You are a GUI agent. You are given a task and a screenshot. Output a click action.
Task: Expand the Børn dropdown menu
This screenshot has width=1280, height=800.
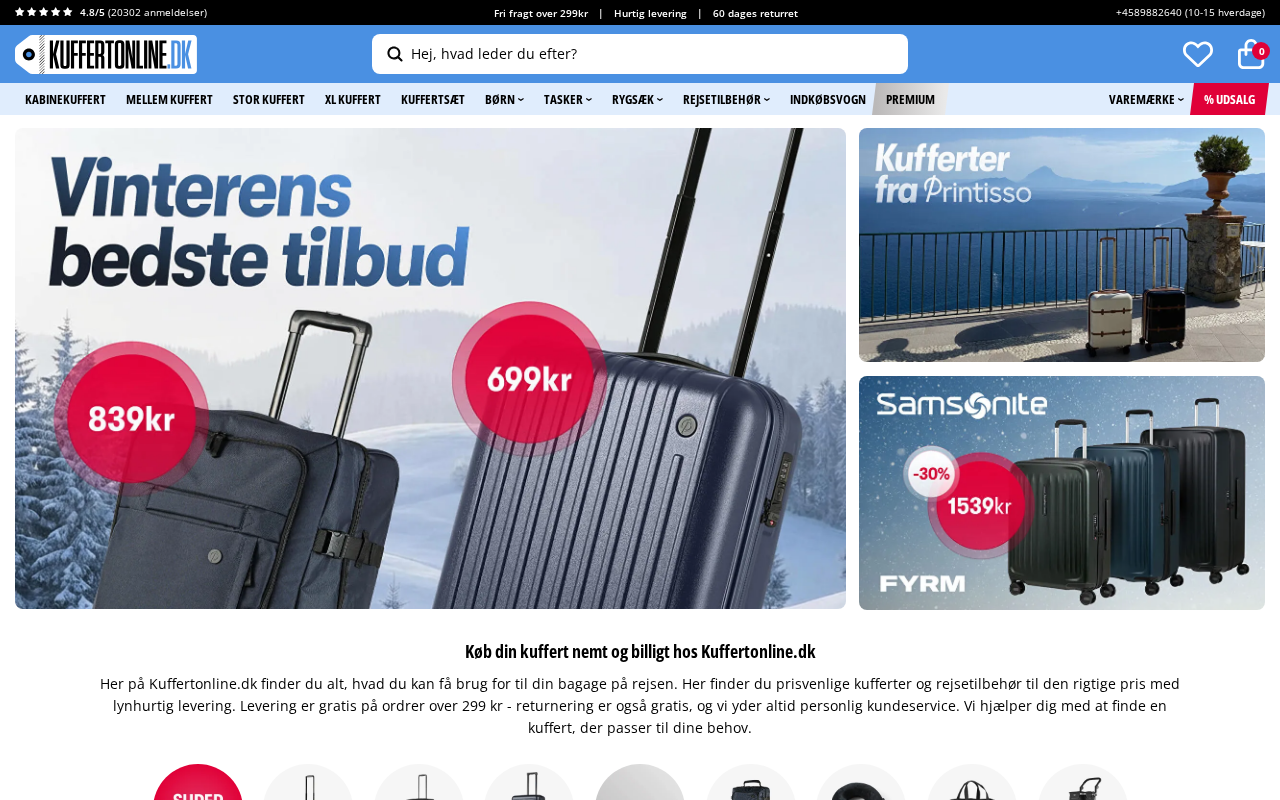504,99
